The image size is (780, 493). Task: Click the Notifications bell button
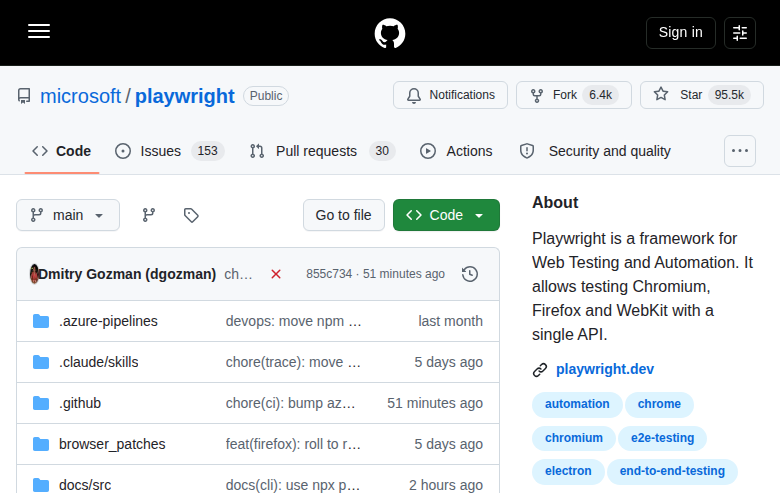click(x=450, y=95)
